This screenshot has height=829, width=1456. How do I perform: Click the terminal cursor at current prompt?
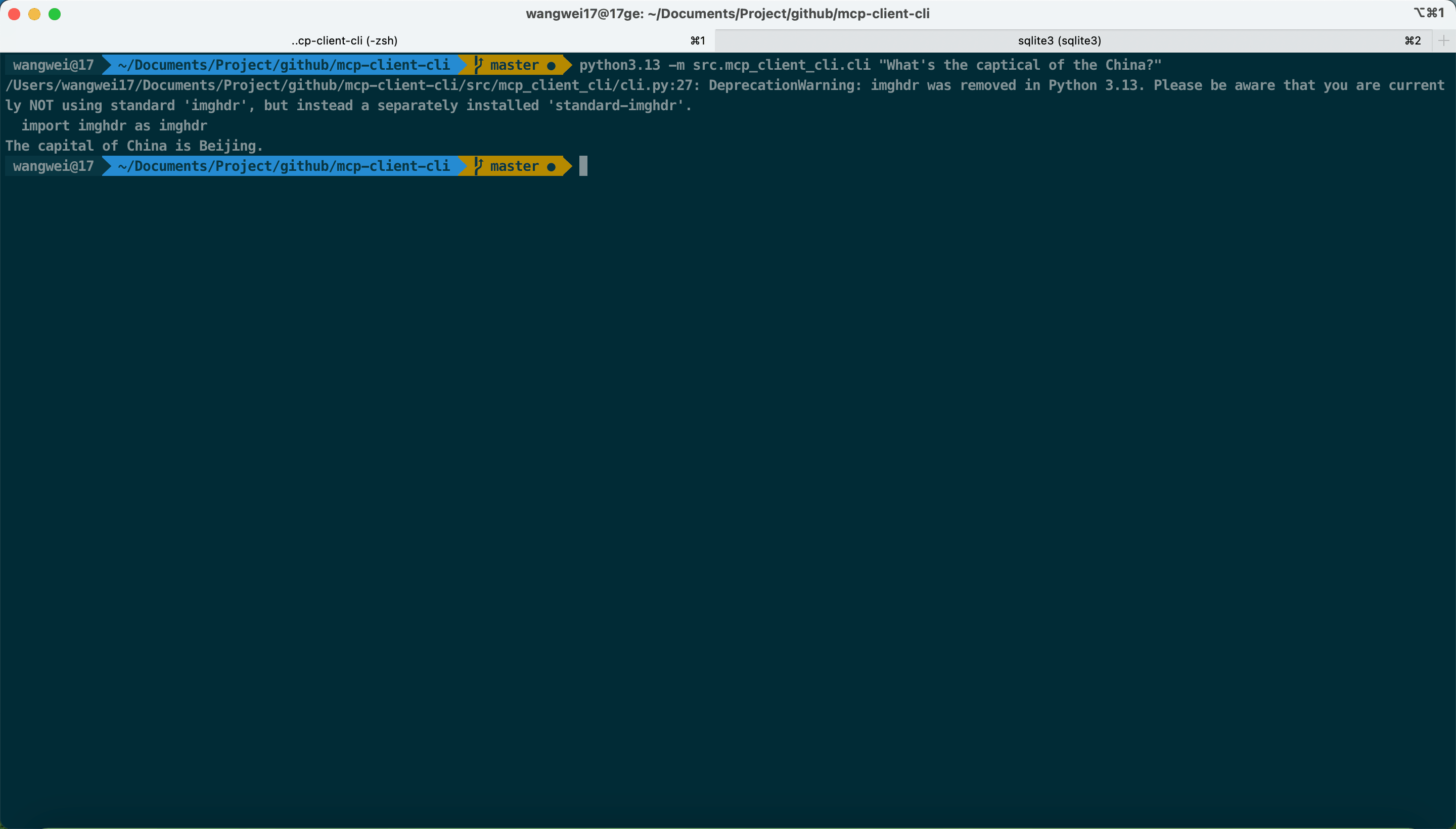tap(583, 166)
